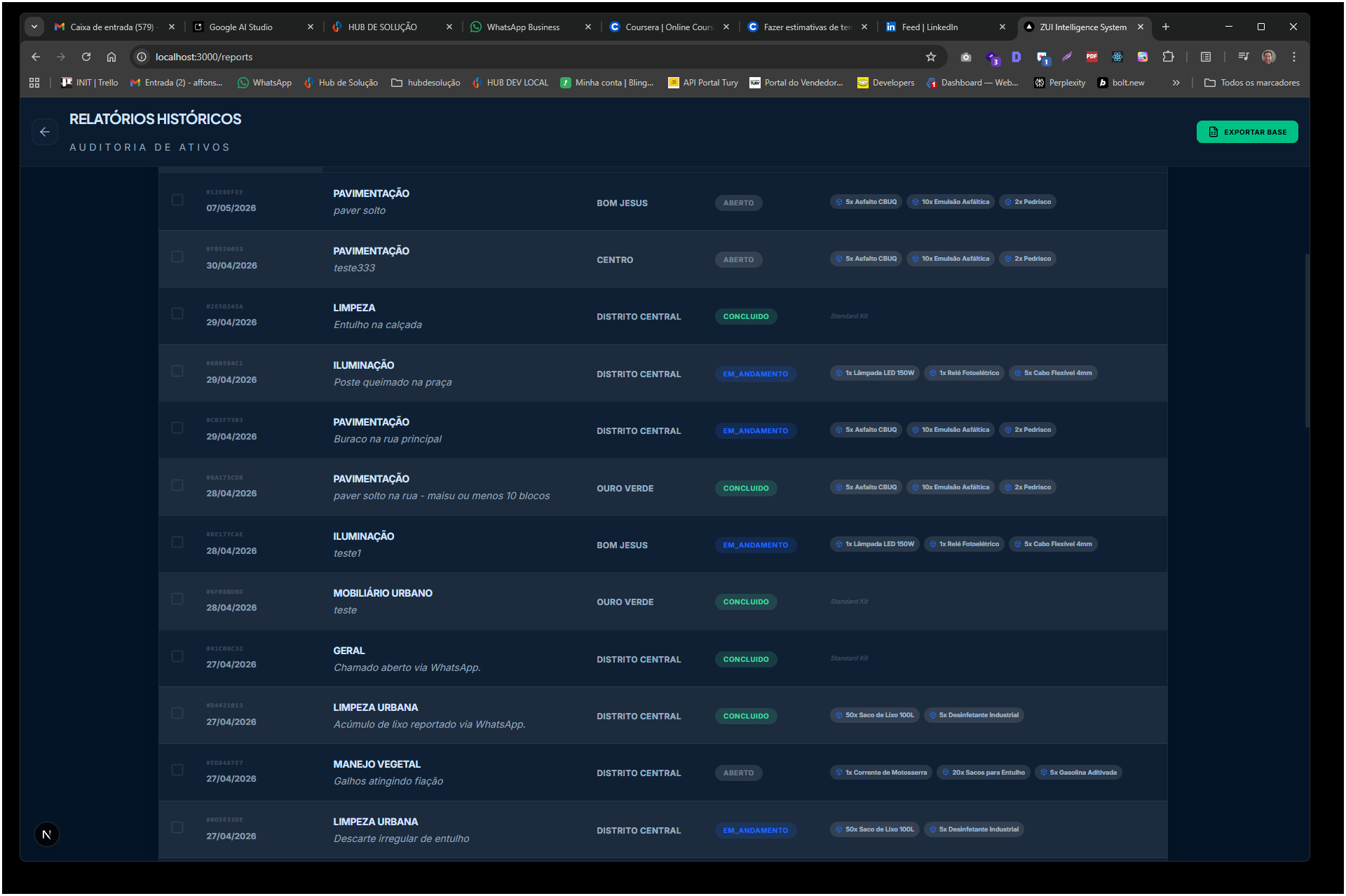Click the 1x Corrente de Motosserra chip
1346x896 pixels.
(881, 773)
